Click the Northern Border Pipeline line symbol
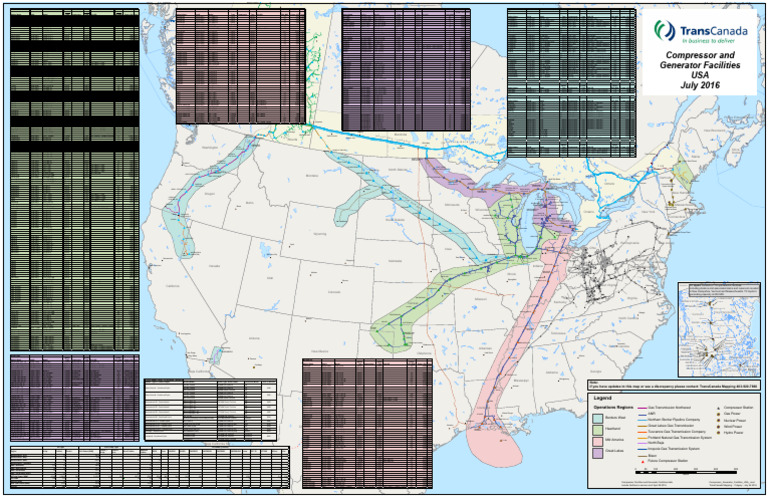 point(643,420)
